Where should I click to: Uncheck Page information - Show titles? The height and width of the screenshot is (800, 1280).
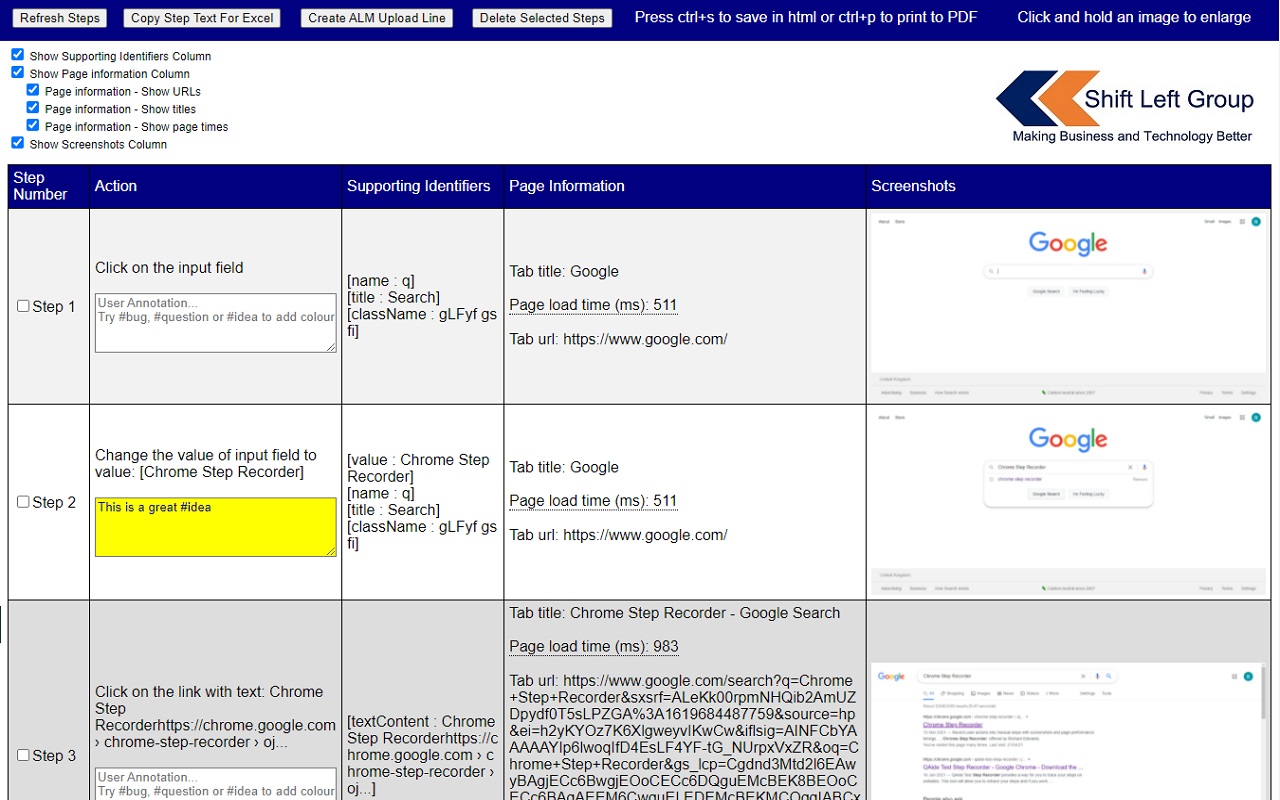[33, 108]
